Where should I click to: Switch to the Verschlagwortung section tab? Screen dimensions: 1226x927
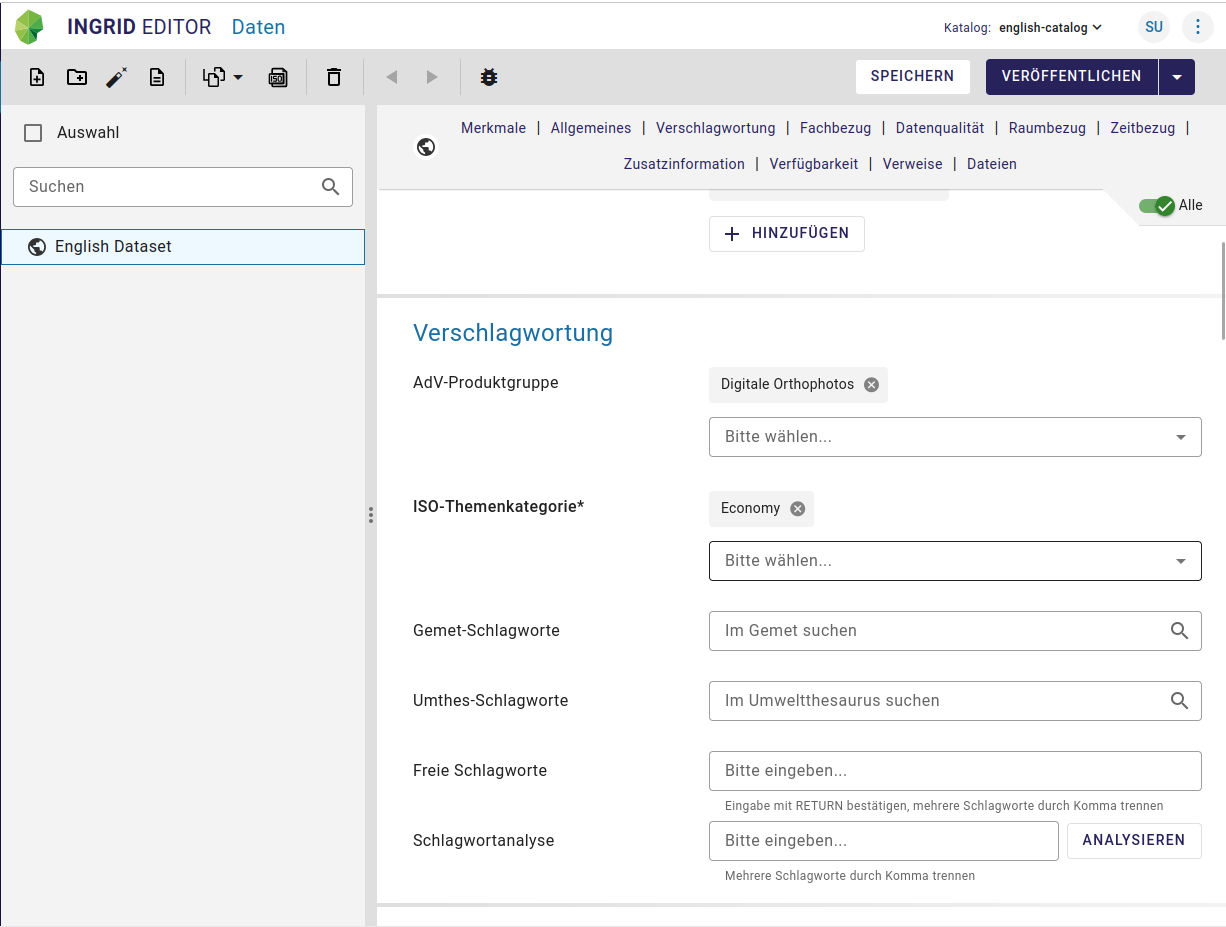[x=714, y=128]
